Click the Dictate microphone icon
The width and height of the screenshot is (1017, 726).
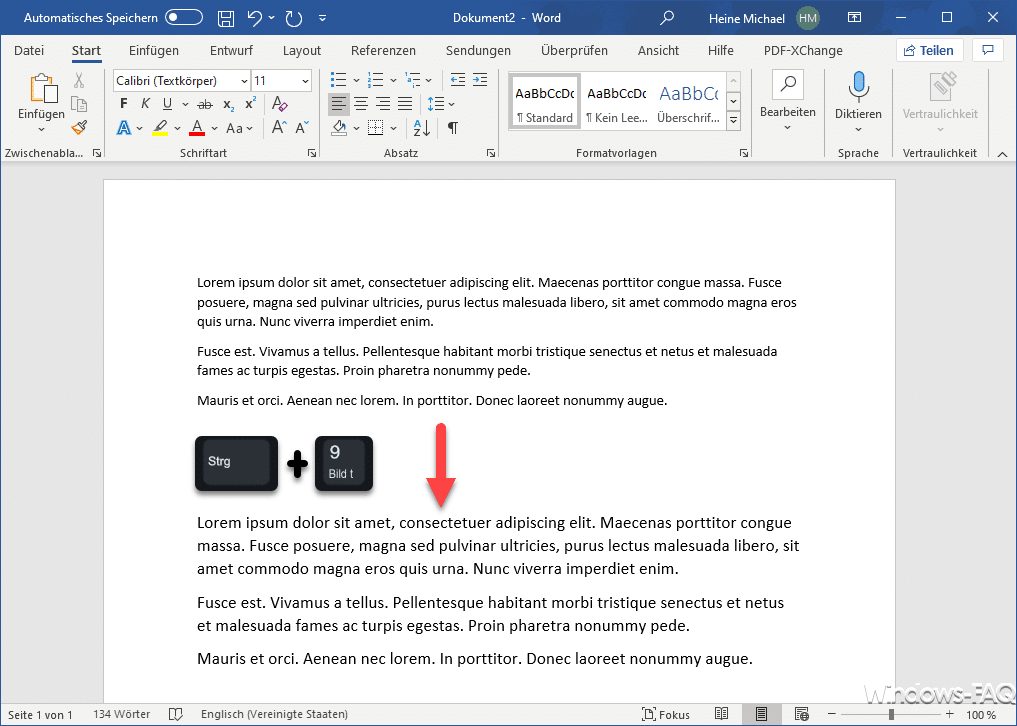(x=858, y=87)
